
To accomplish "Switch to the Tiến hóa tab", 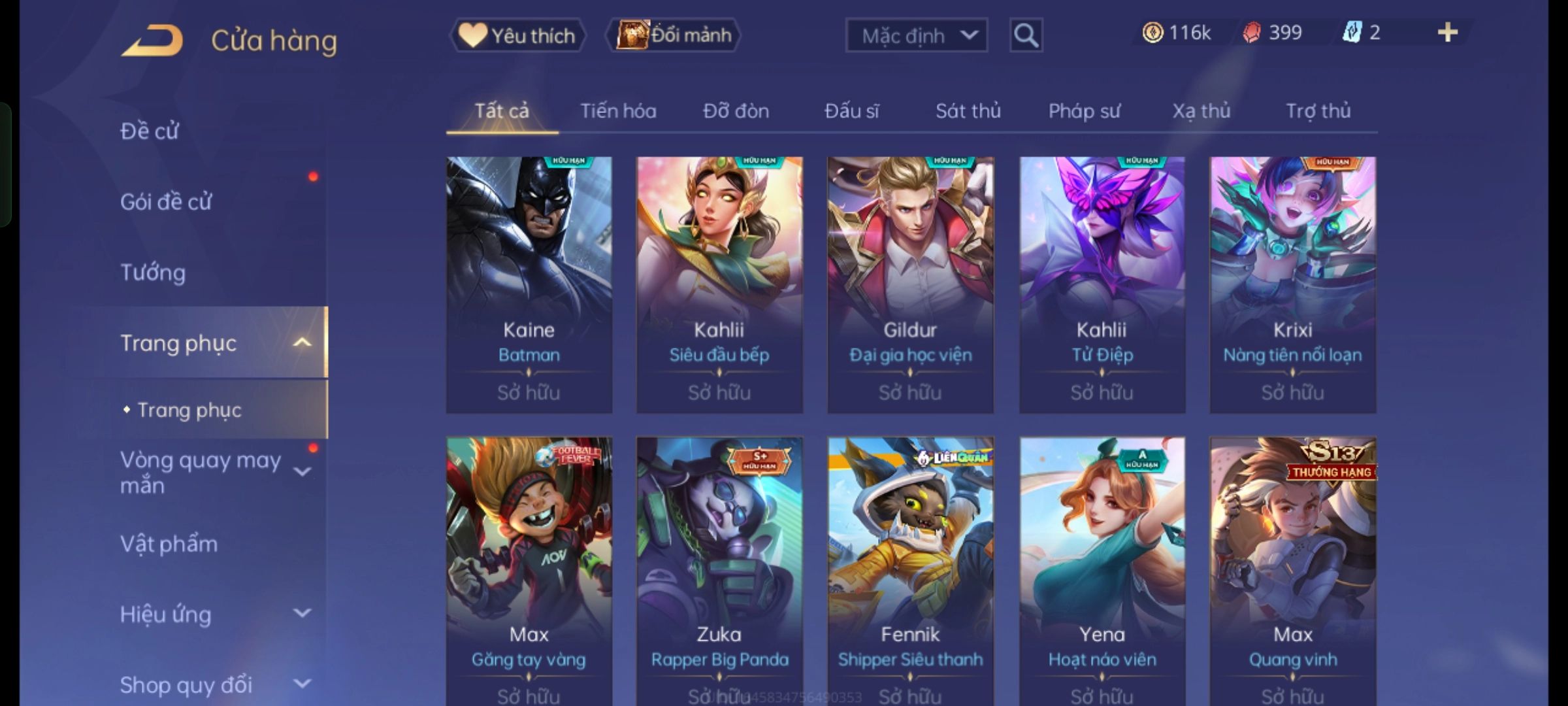I will (618, 111).
